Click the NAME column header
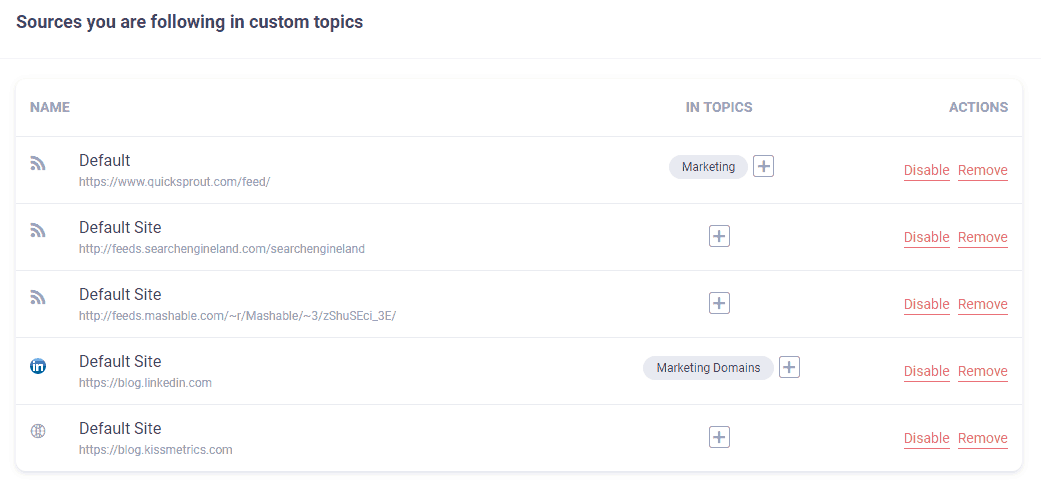1041x483 pixels. [50, 107]
